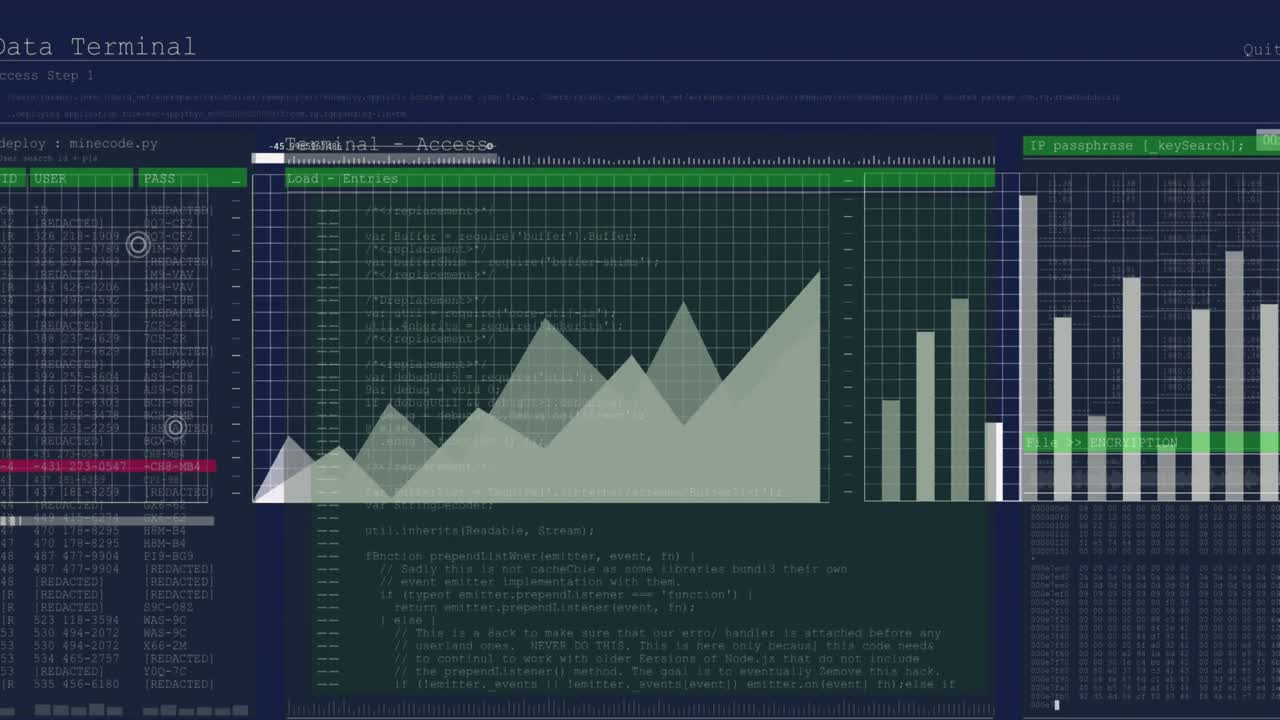The image size is (1280, 720).
Task: Open the Data Terminal title menu
Action: pos(95,46)
